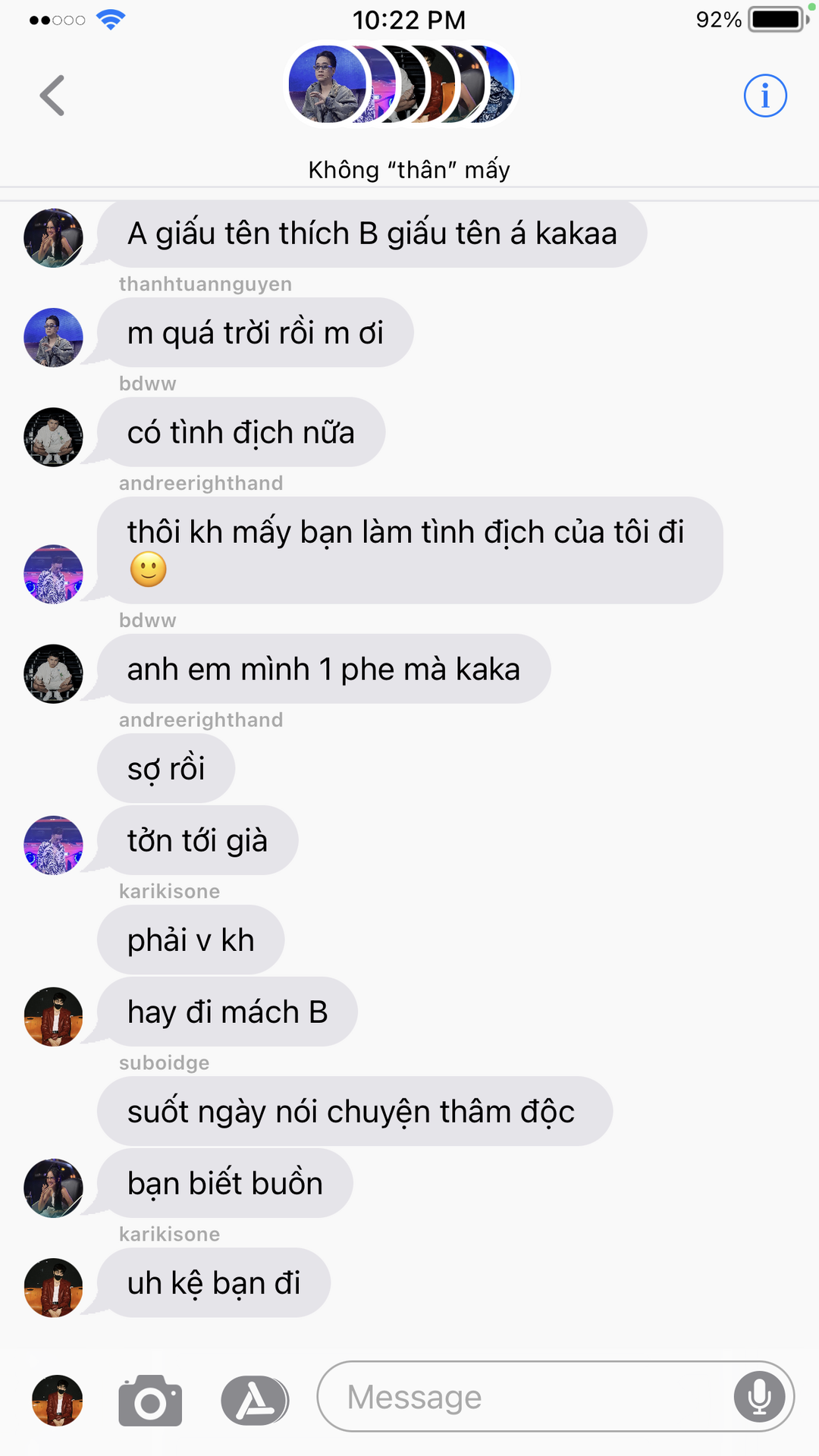Select the message "m quá trời rồi m ơi"
The height and width of the screenshot is (1456, 819).
point(256,333)
